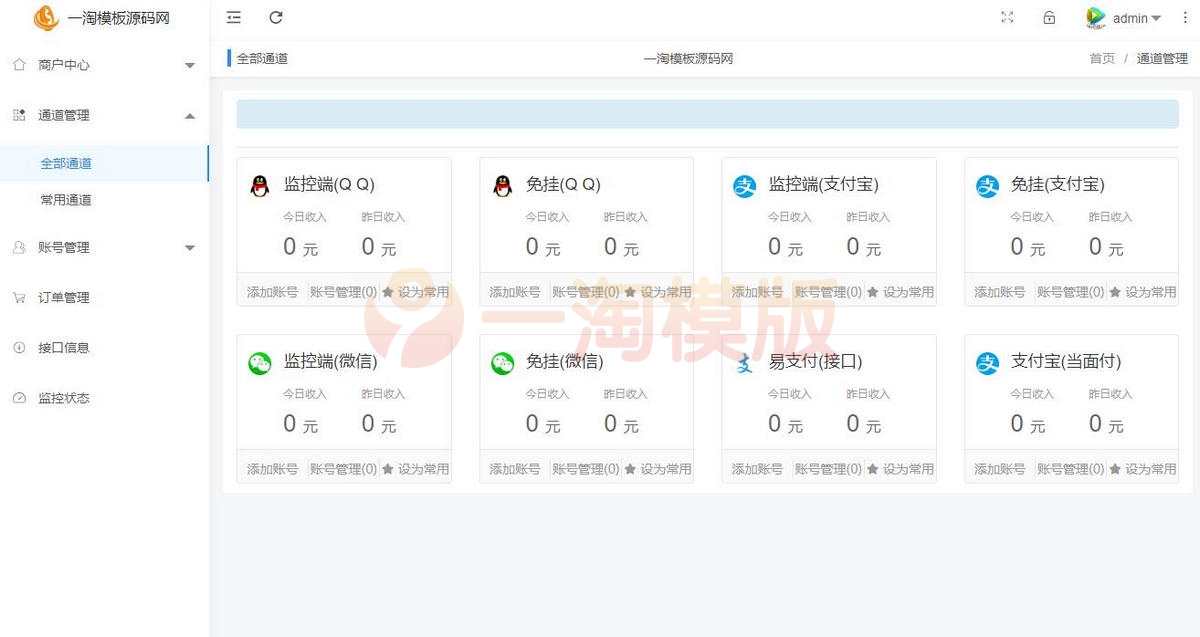Click the admin avatar icon
Screen dimensions: 1200x637
tap(1095, 17)
